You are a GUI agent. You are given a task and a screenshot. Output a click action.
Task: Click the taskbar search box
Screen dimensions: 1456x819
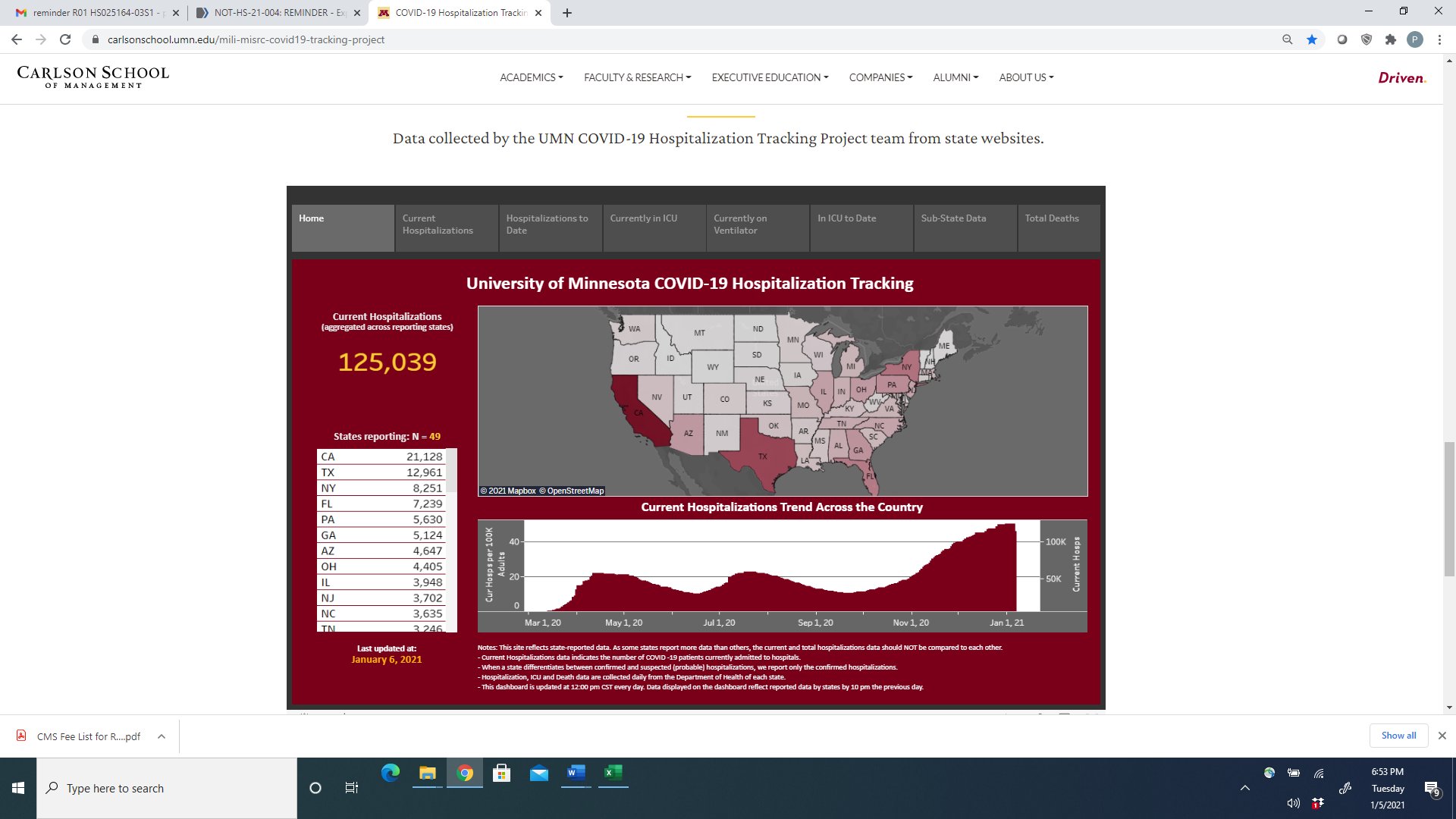(167, 788)
